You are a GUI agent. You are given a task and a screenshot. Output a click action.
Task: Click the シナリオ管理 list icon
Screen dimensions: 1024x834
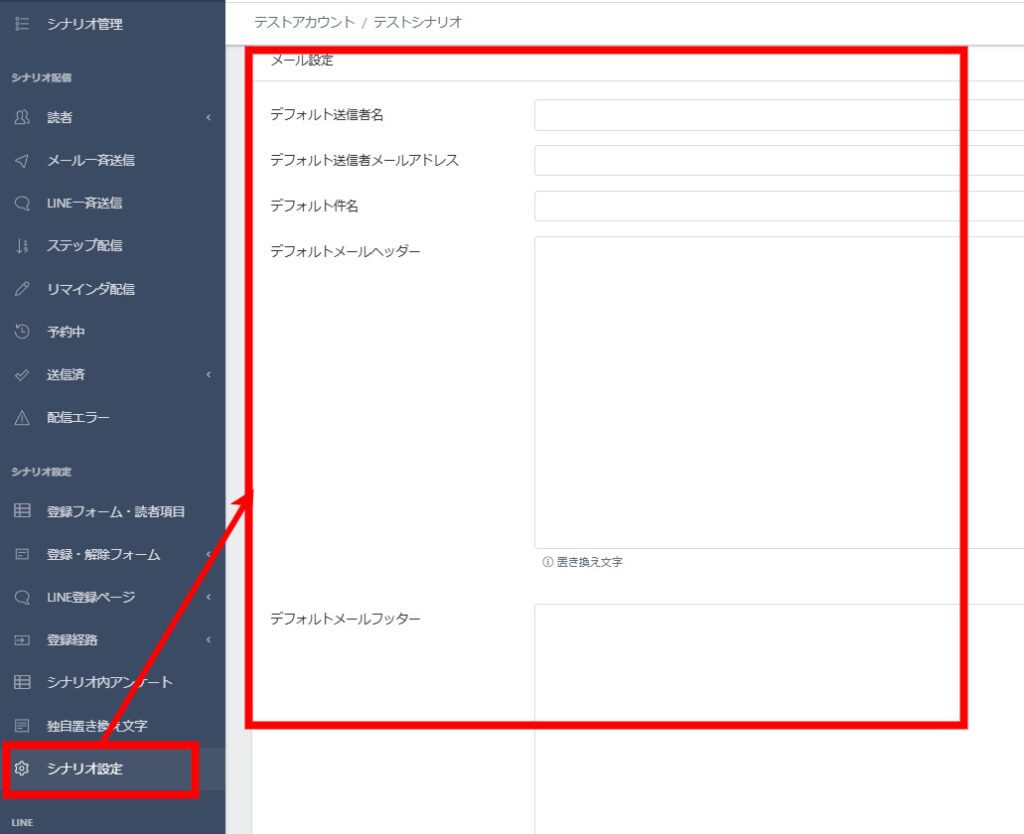click(x=22, y=23)
